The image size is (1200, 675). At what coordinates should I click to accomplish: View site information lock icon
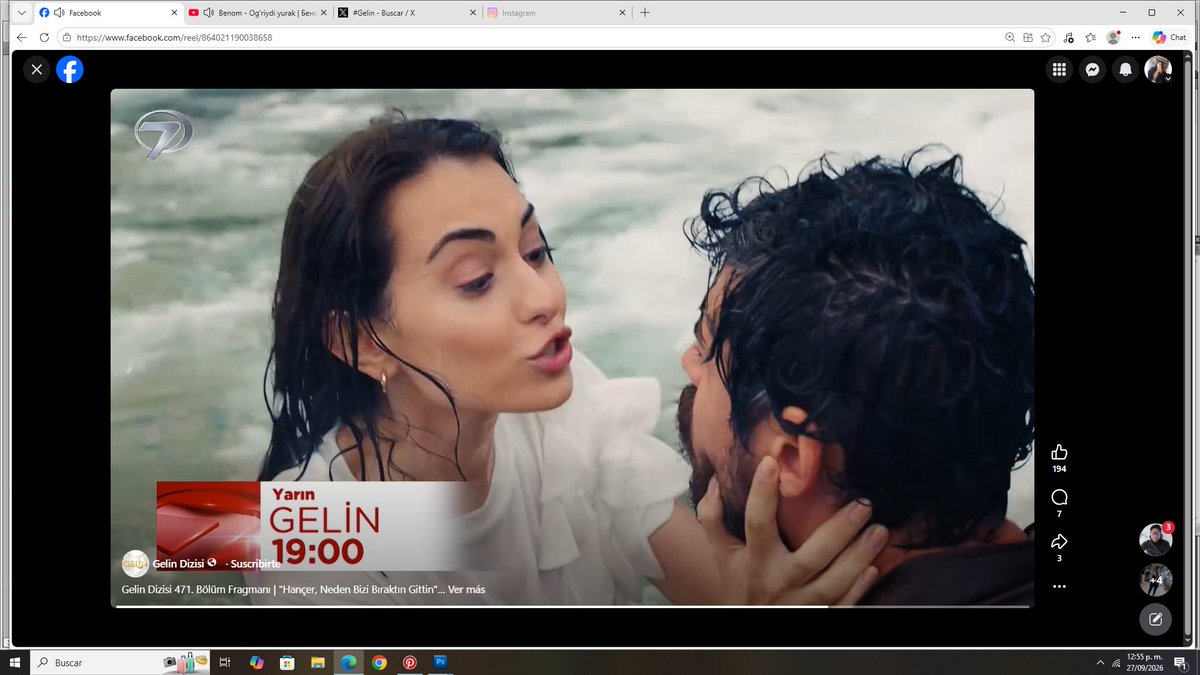[67, 37]
